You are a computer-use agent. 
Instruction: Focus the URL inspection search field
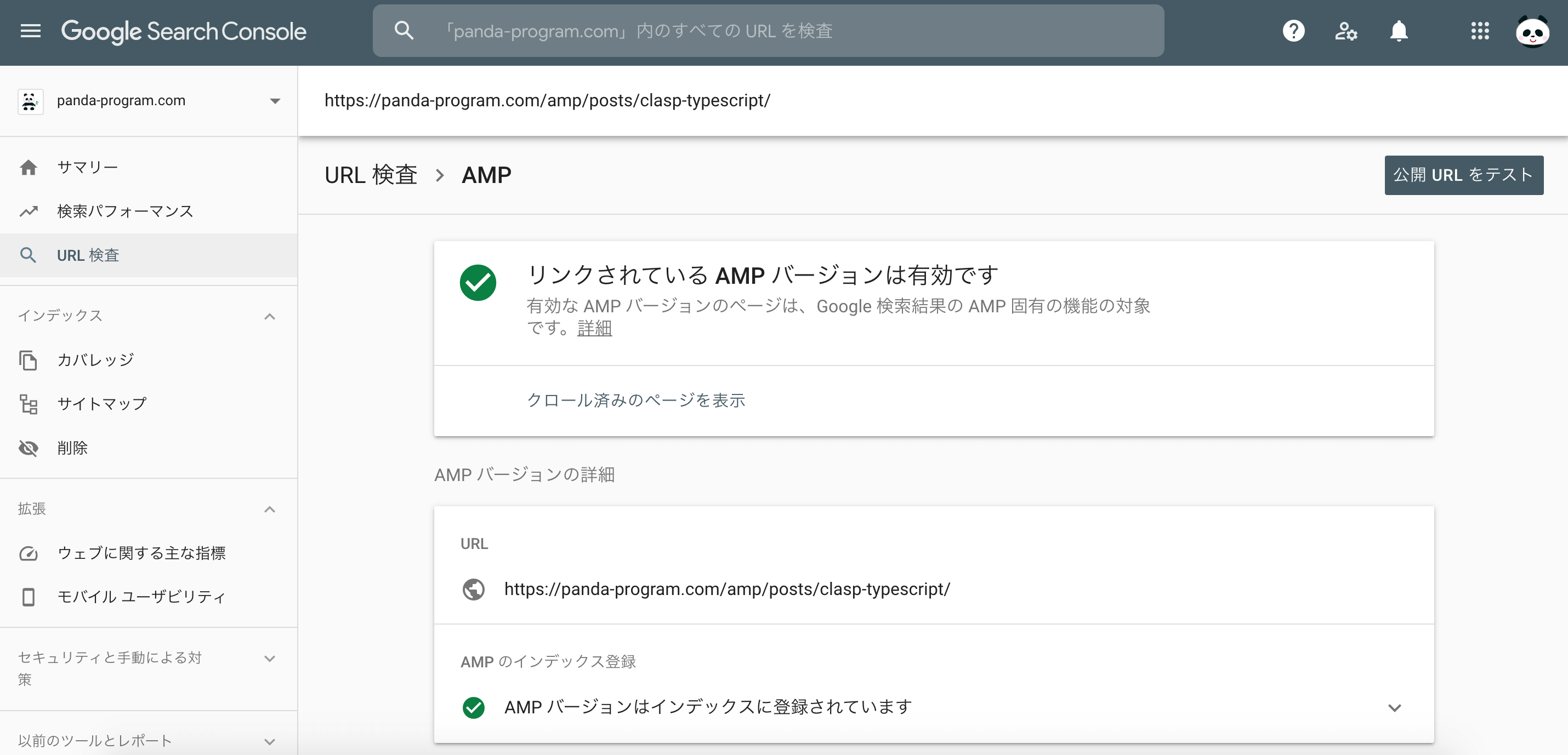[x=791, y=31]
